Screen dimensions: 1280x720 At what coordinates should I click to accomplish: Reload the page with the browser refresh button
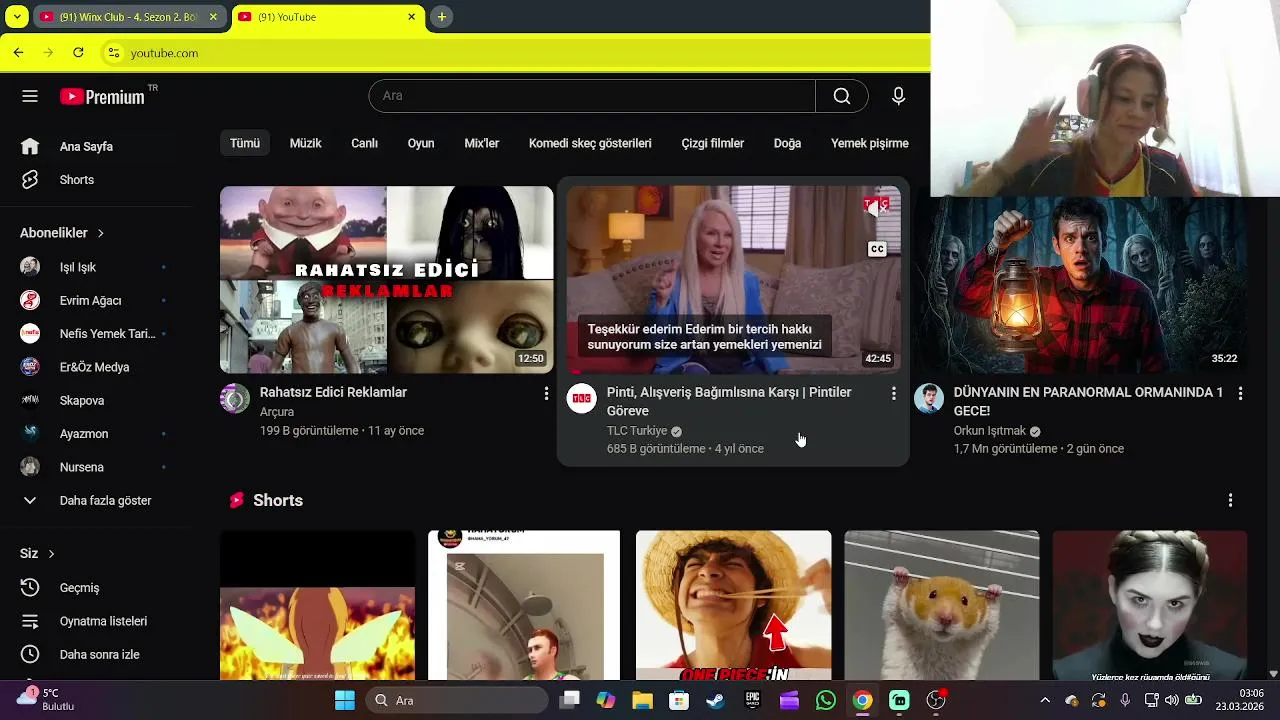[78, 53]
